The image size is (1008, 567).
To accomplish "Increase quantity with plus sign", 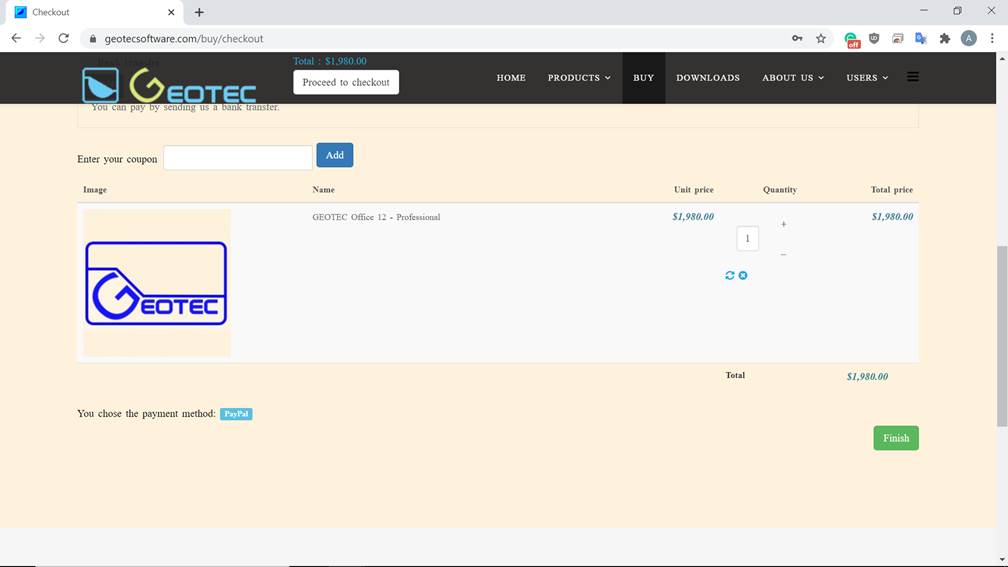I will 783,224.
